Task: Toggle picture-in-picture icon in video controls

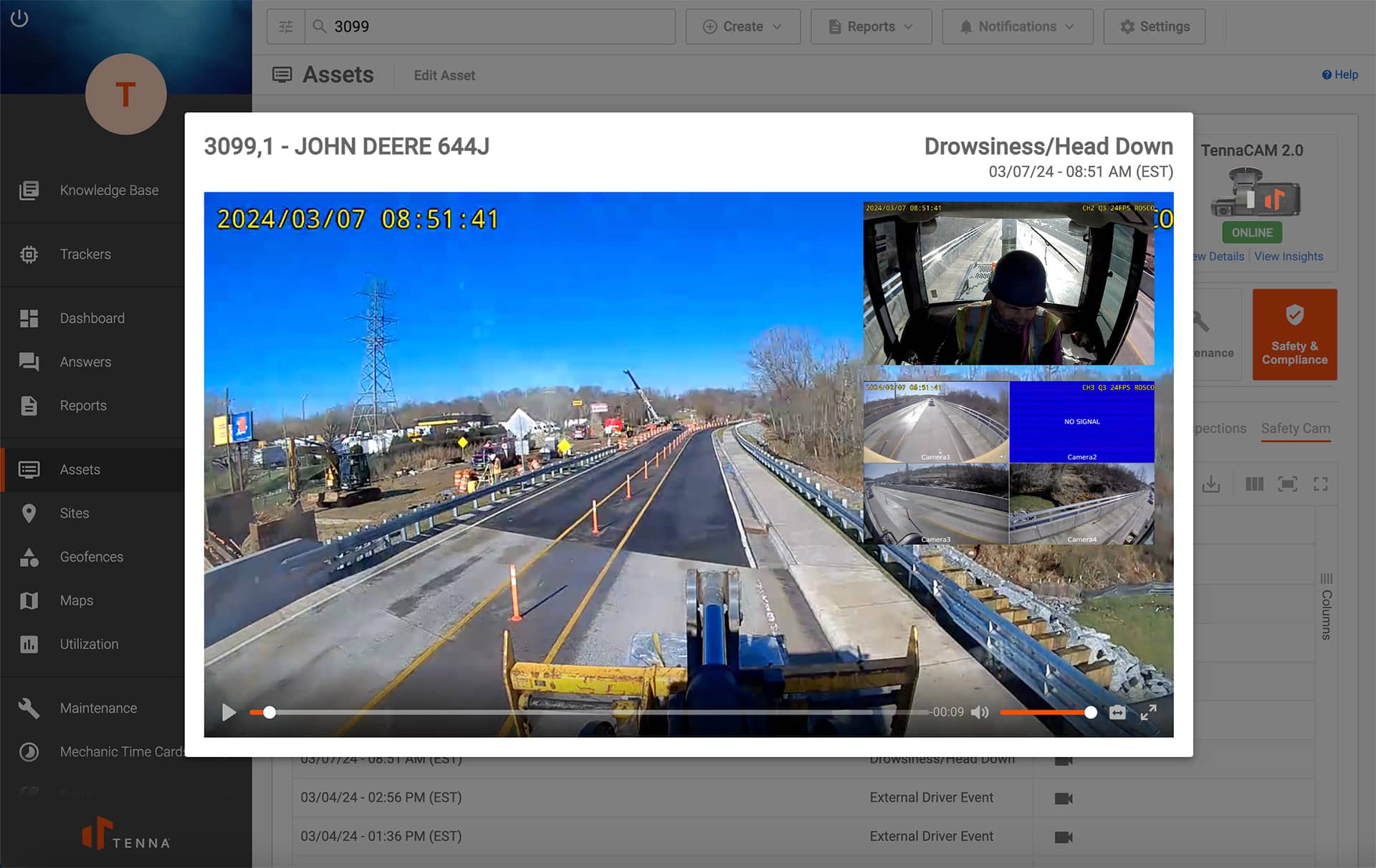Action: click(1117, 712)
